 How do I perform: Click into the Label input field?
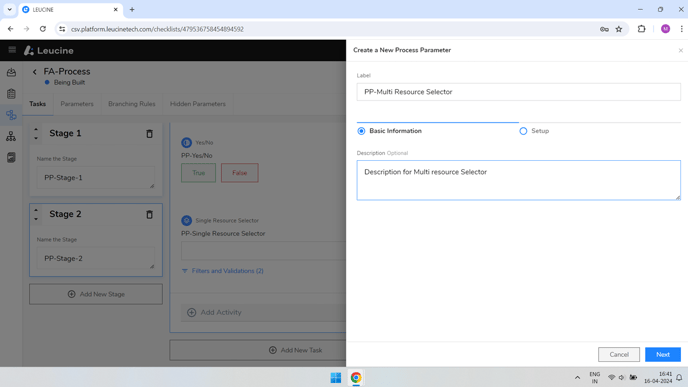pos(518,92)
